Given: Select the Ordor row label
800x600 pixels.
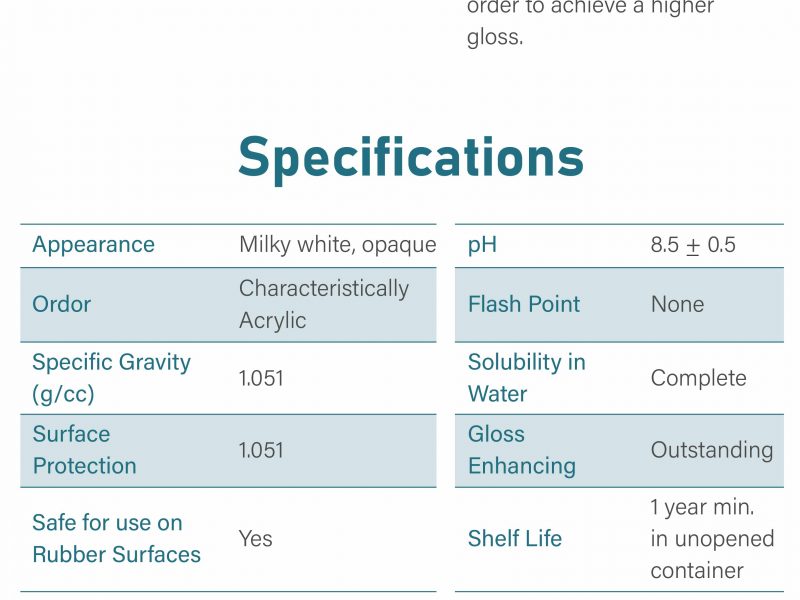Looking at the screenshot, I should (61, 304).
